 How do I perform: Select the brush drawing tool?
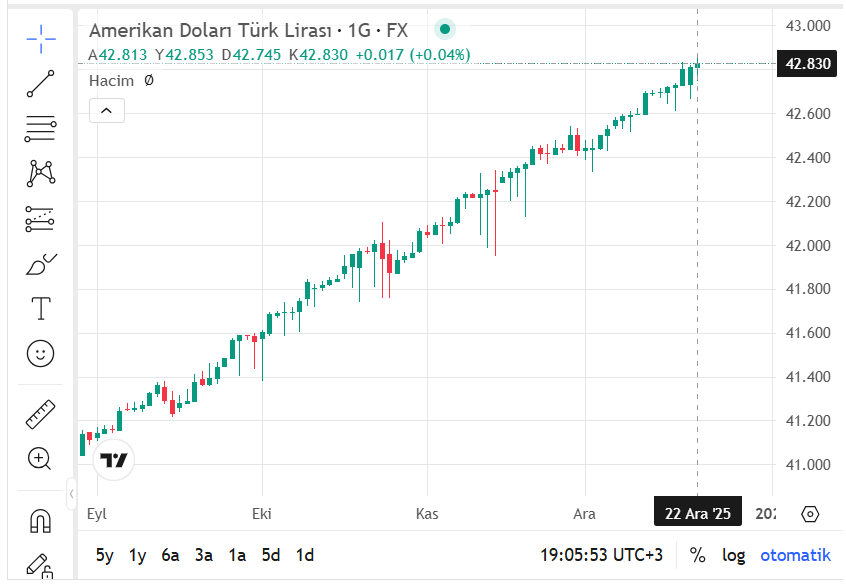click(x=41, y=264)
